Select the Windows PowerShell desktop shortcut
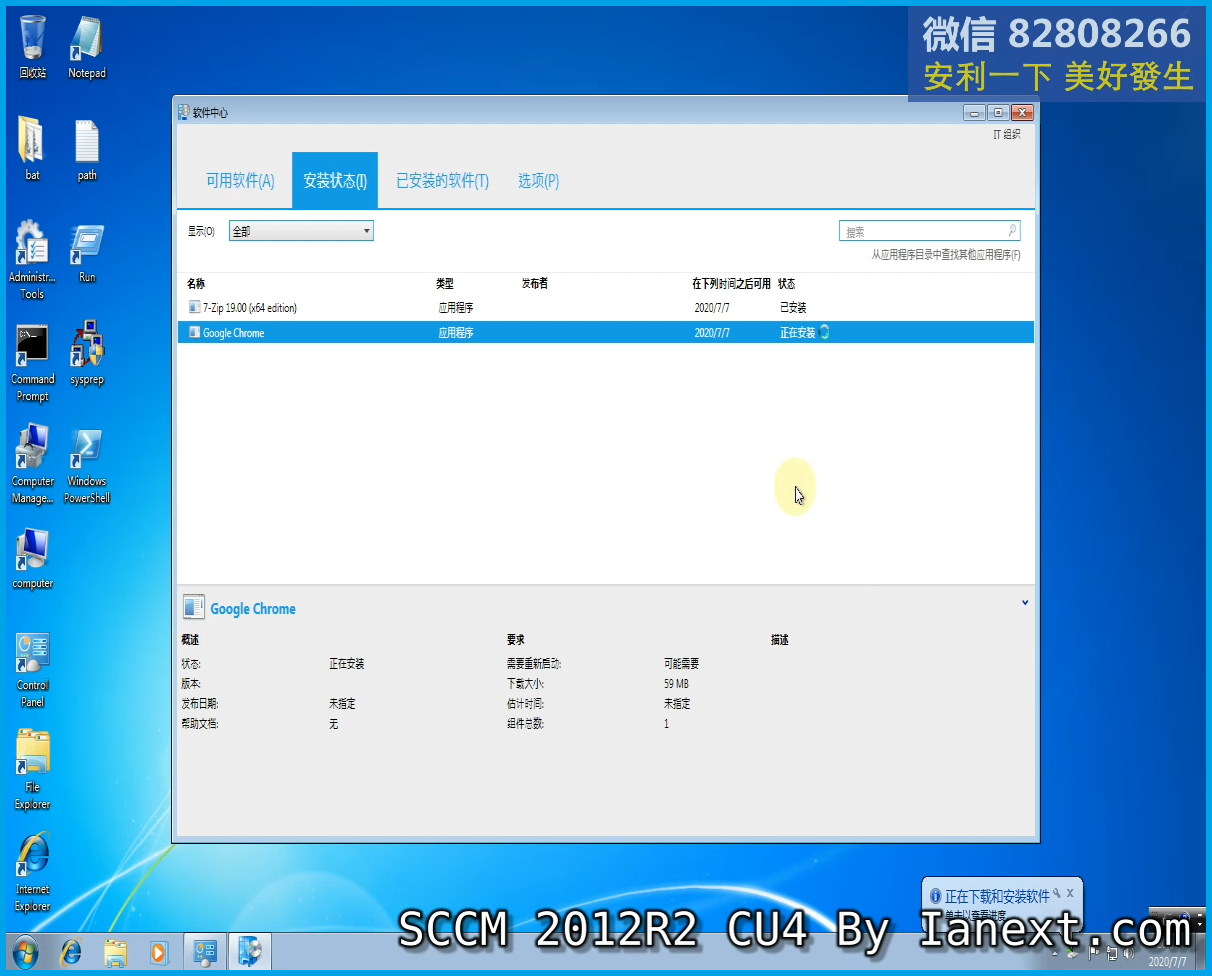Viewport: 1212px width, 976px height. [x=87, y=464]
